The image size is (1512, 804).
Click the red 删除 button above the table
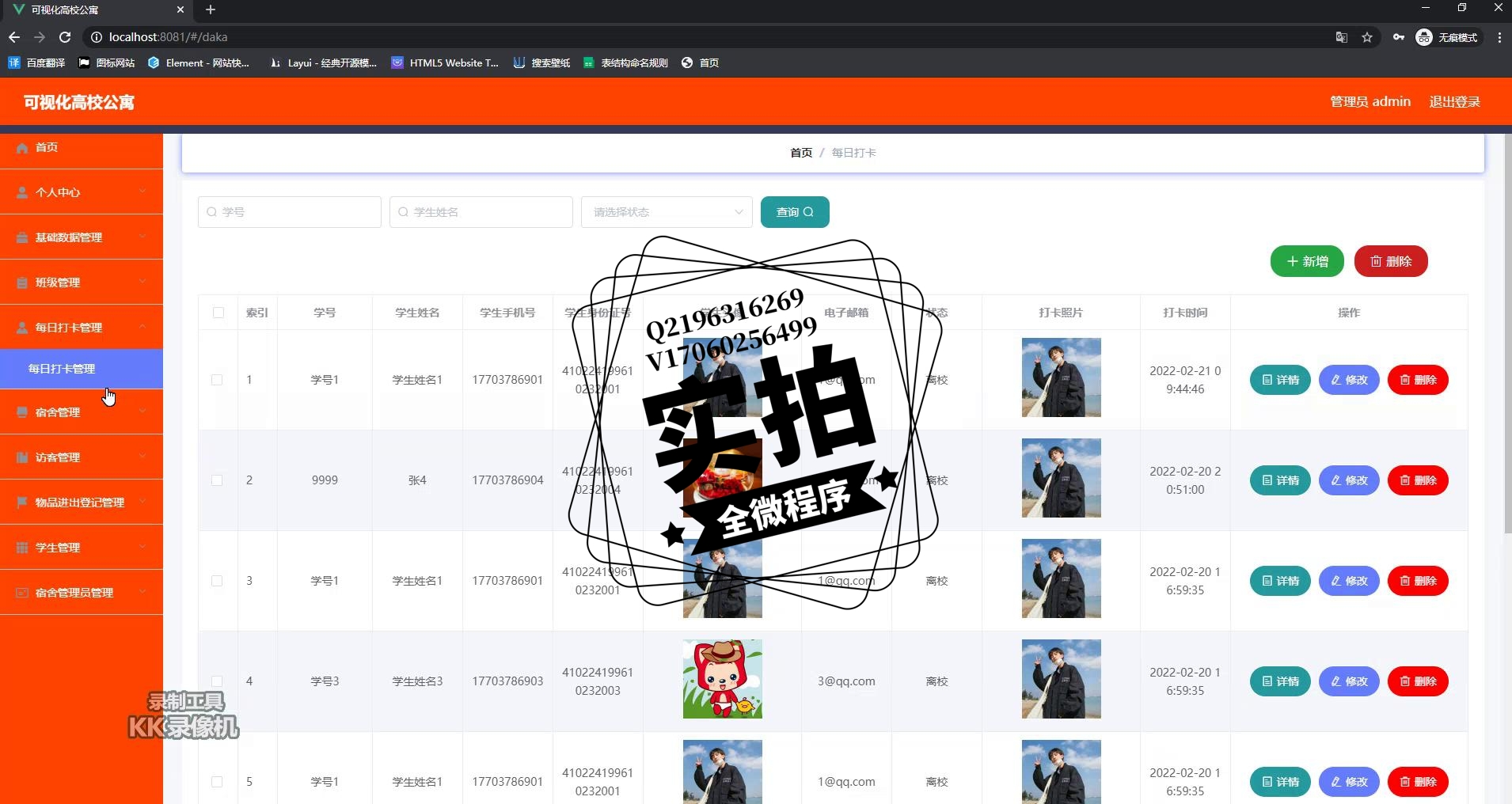pyautogui.click(x=1391, y=261)
